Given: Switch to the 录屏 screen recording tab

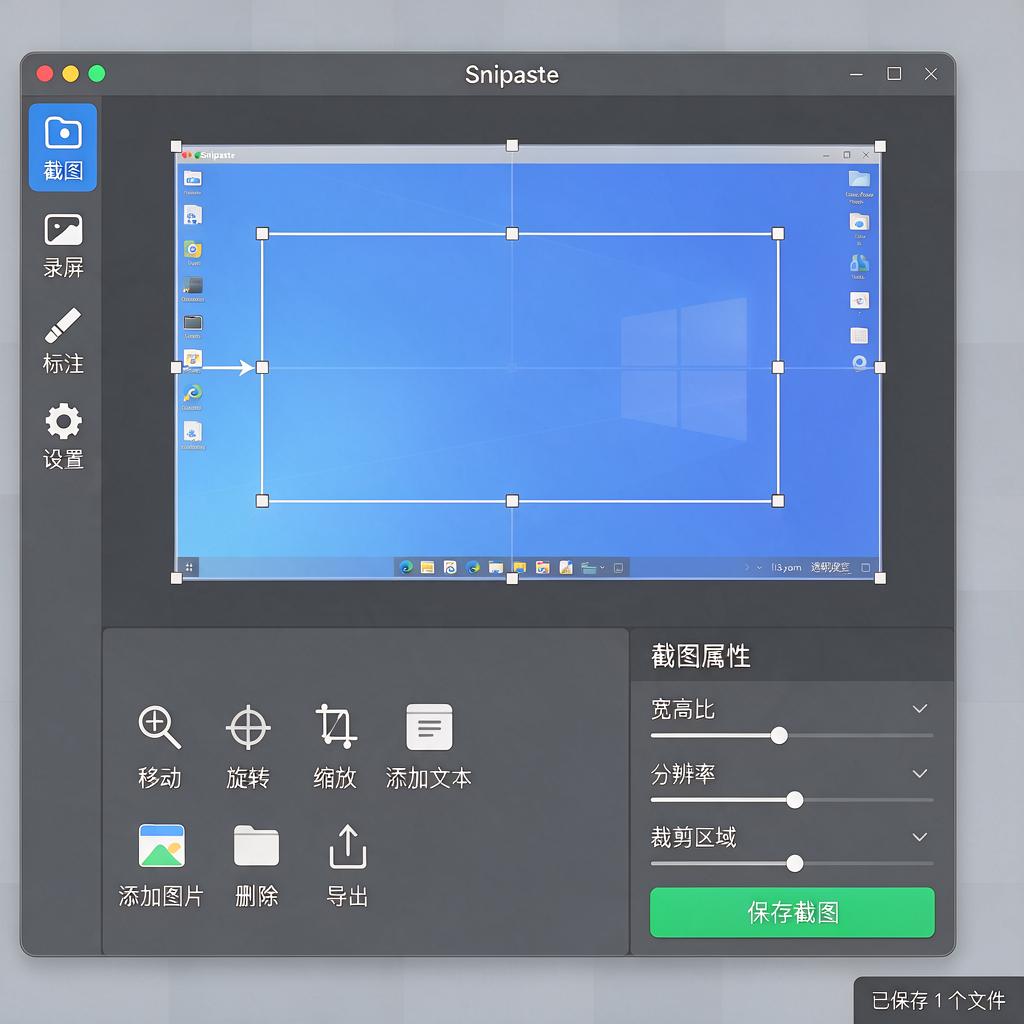Looking at the screenshot, I should pyautogui.click(x=63, y=246).
